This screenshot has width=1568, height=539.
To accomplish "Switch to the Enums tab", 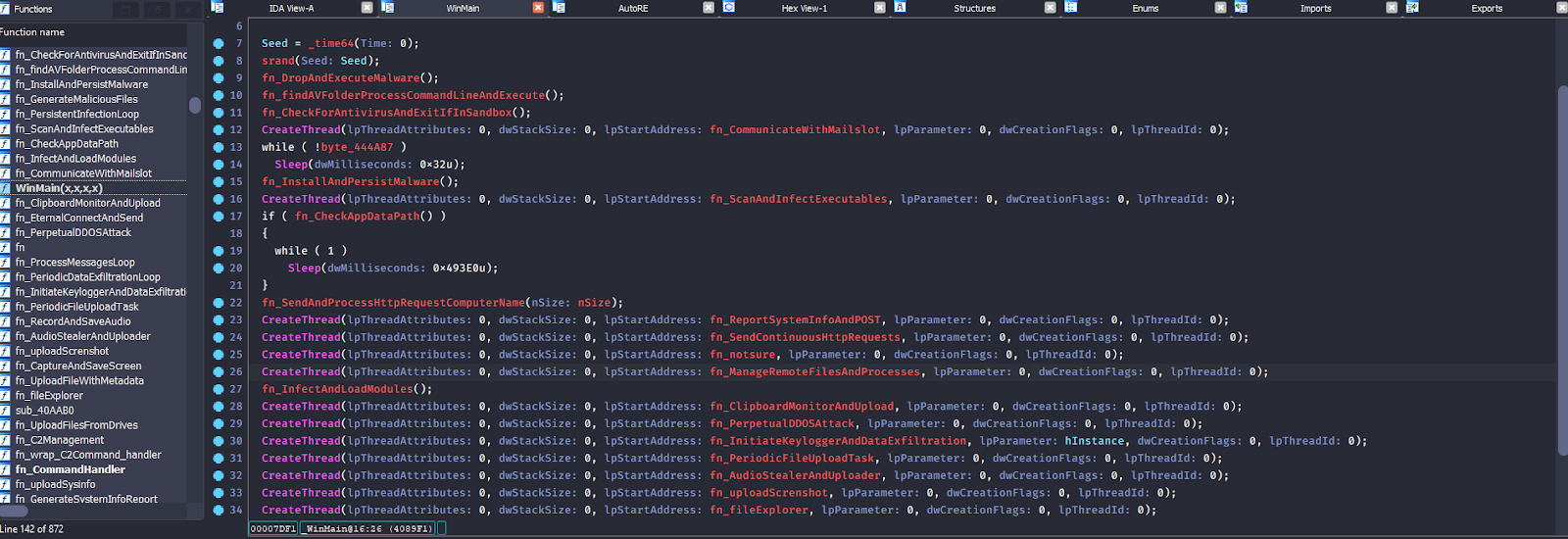I will [x=1145, y=8].
